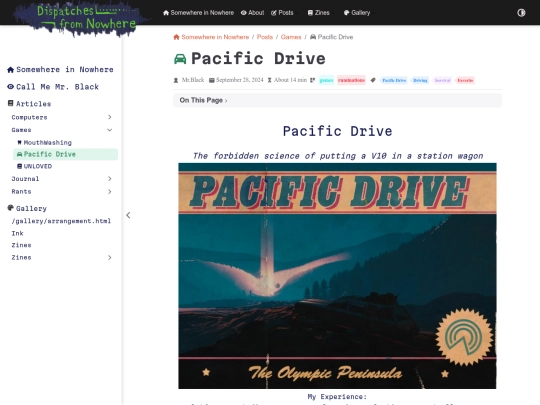Image resolution: width=540 pixels, height=405 pixels.
Task: Click the palette icon beside sidebar Gallery
Action: [11, 208]
